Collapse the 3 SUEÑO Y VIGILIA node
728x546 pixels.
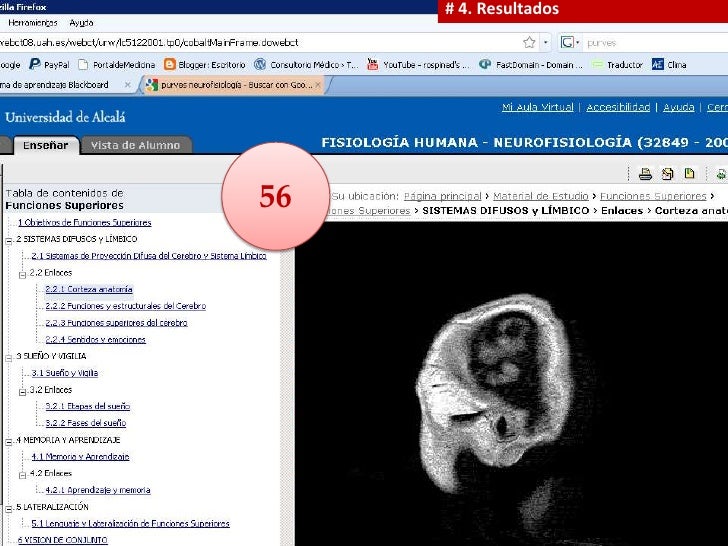pyautogui.click(x=9, y=358)
